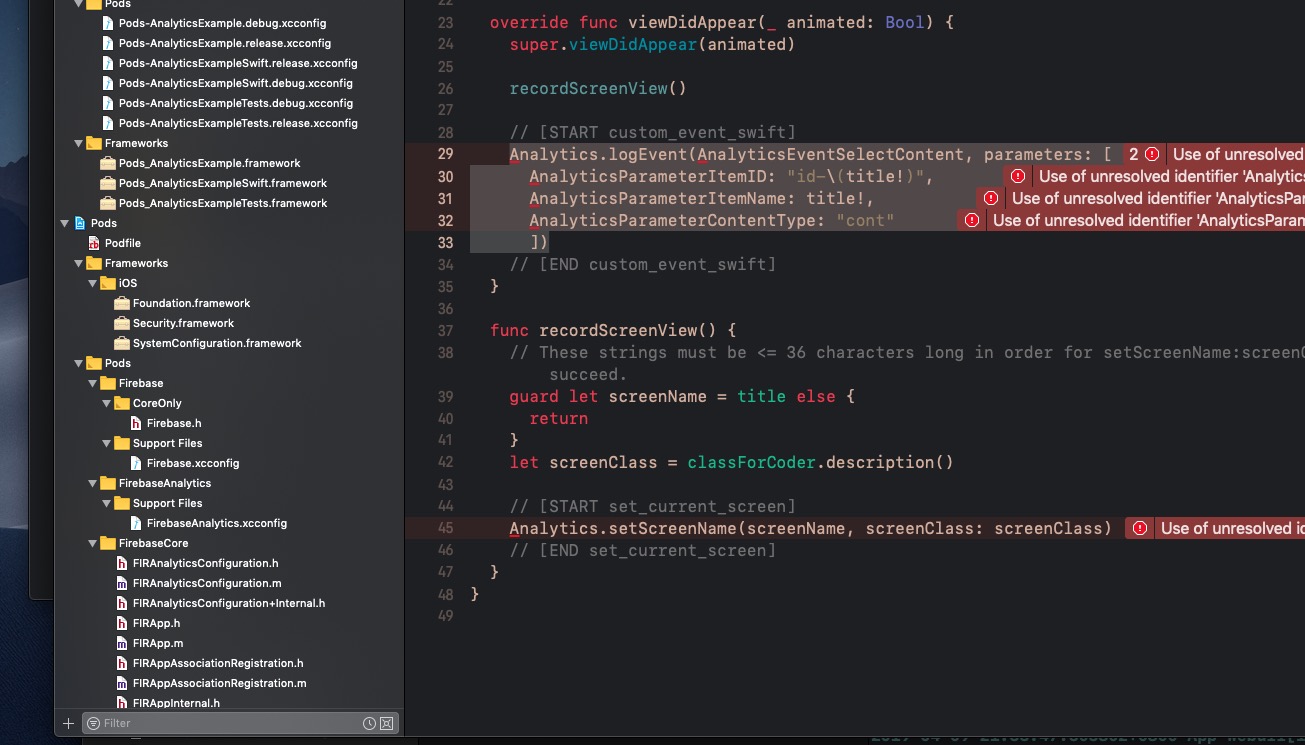Toggle the source control status filter icon
Image resolution: width=1305 pixels, height=745 pixels.
point(386,723)
